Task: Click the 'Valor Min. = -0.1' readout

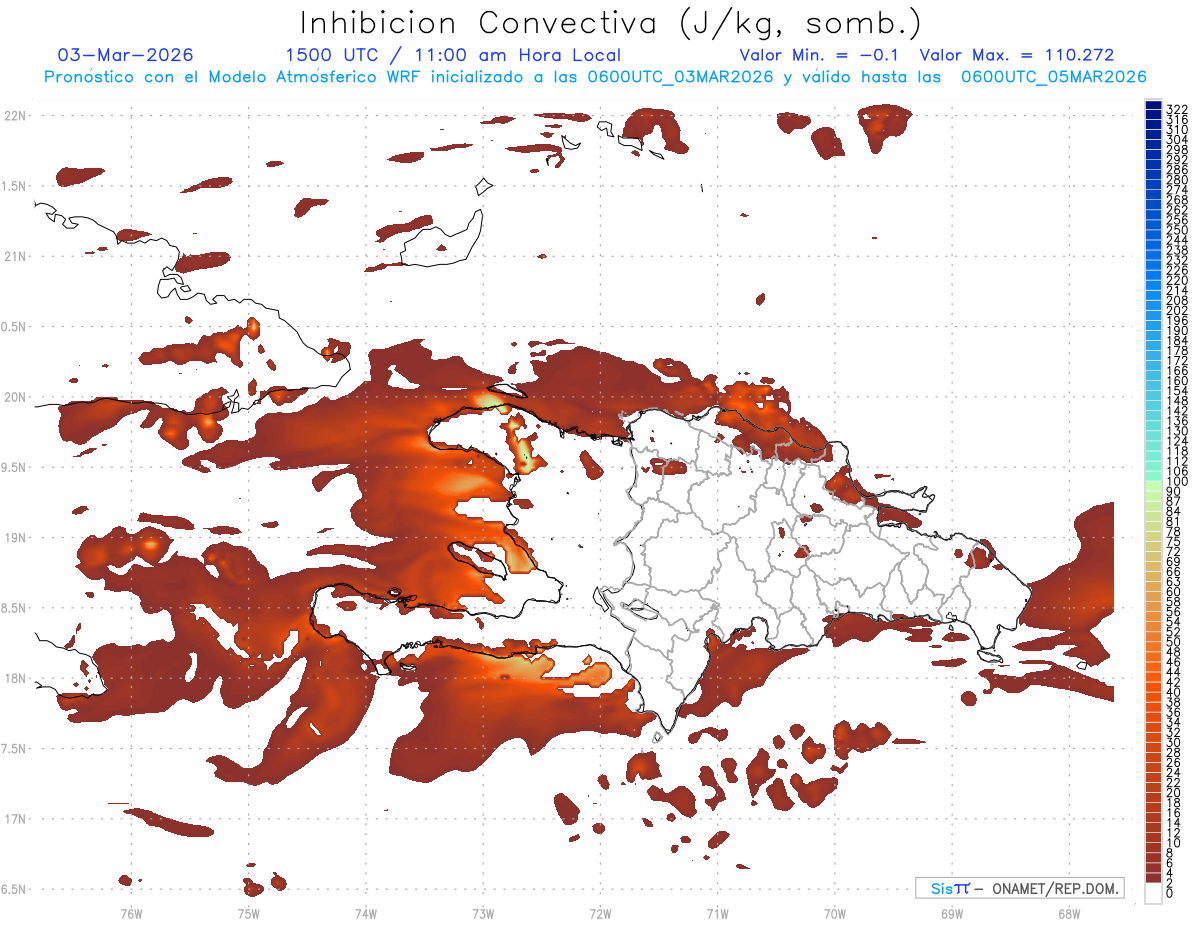Action: pyautogui.click(x=819, y=55)
